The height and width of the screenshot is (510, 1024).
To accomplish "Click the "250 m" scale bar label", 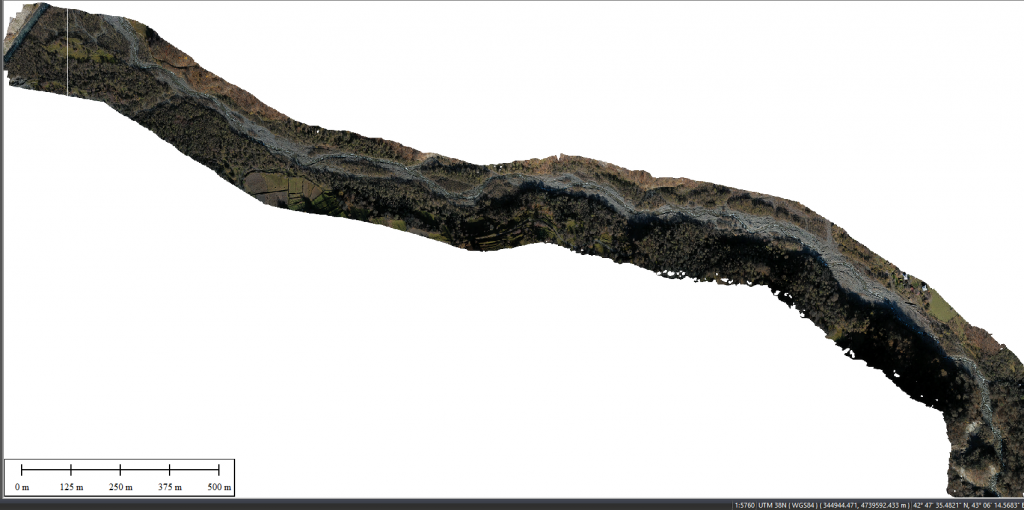I will (x=120, y=487).
